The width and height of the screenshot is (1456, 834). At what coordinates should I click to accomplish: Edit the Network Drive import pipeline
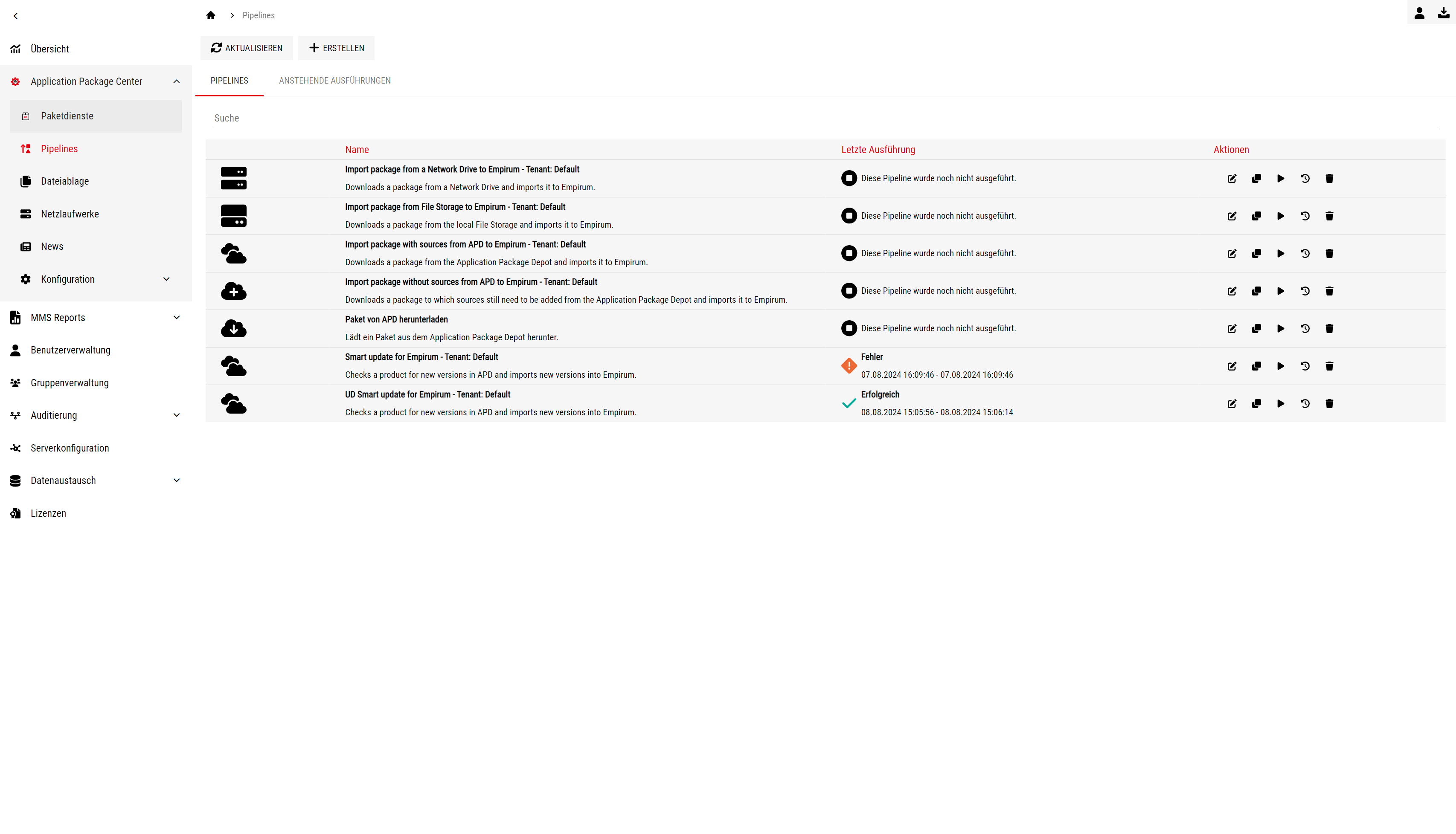[x=1231, y=179]
